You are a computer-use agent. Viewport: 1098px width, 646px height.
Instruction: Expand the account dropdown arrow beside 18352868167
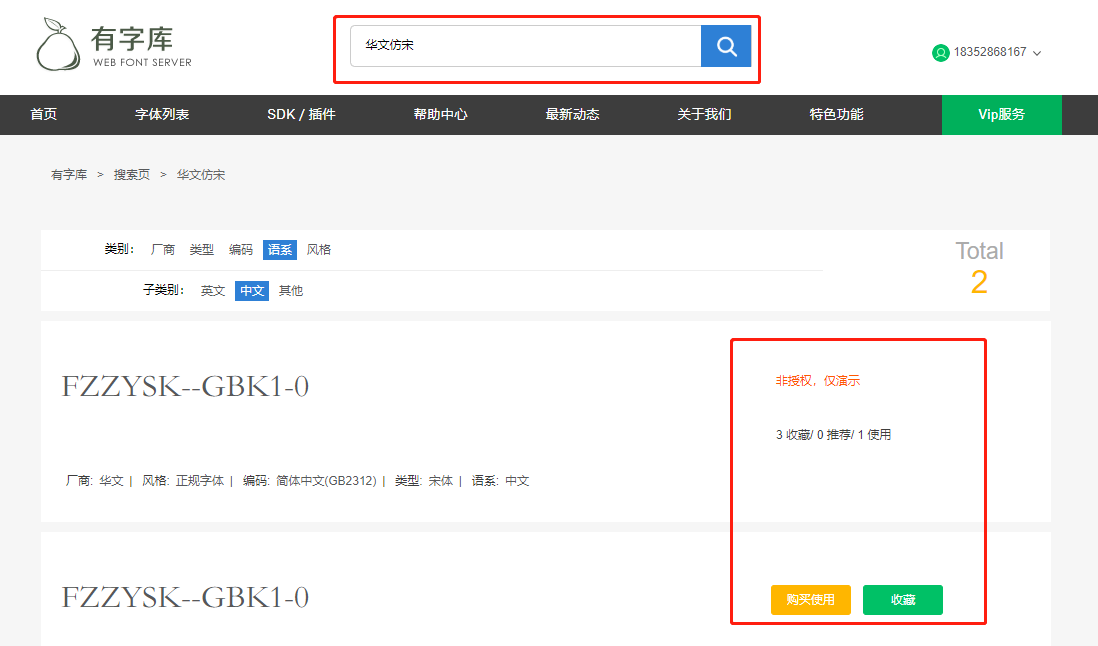(1037, 53)
